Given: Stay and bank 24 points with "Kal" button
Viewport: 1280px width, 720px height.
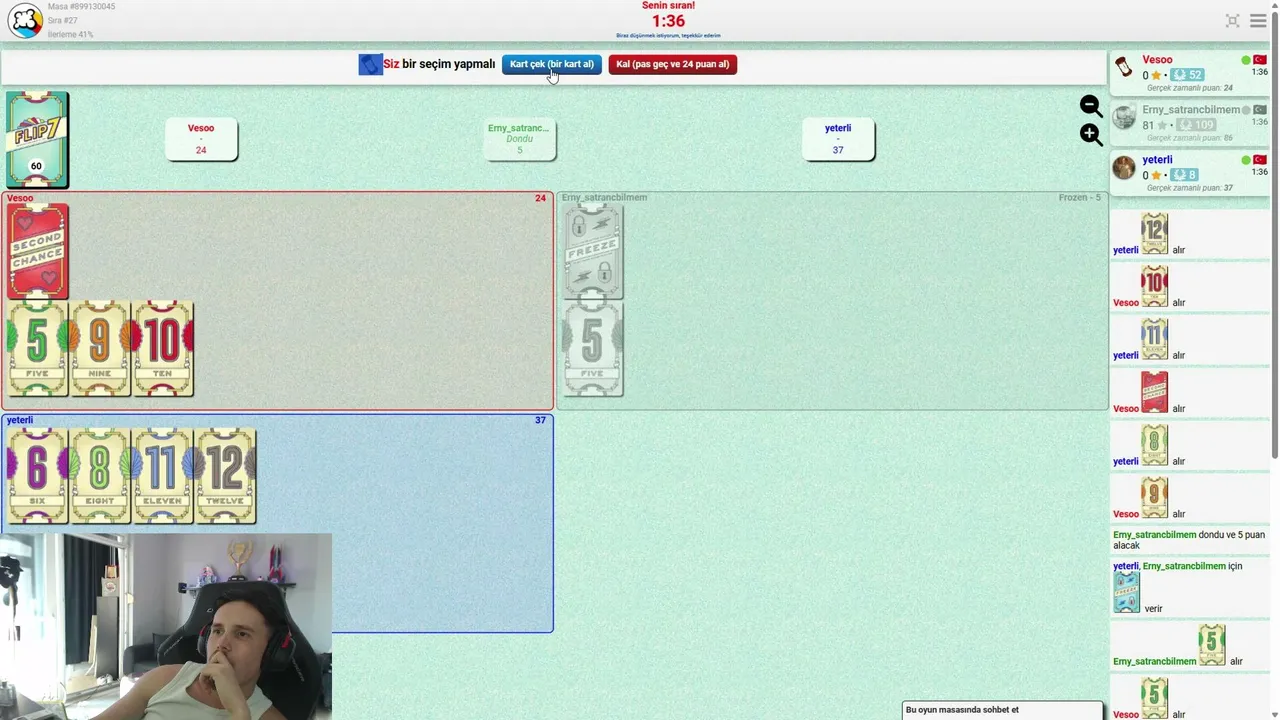Looking at the screenshot, I should pos(673,64).
